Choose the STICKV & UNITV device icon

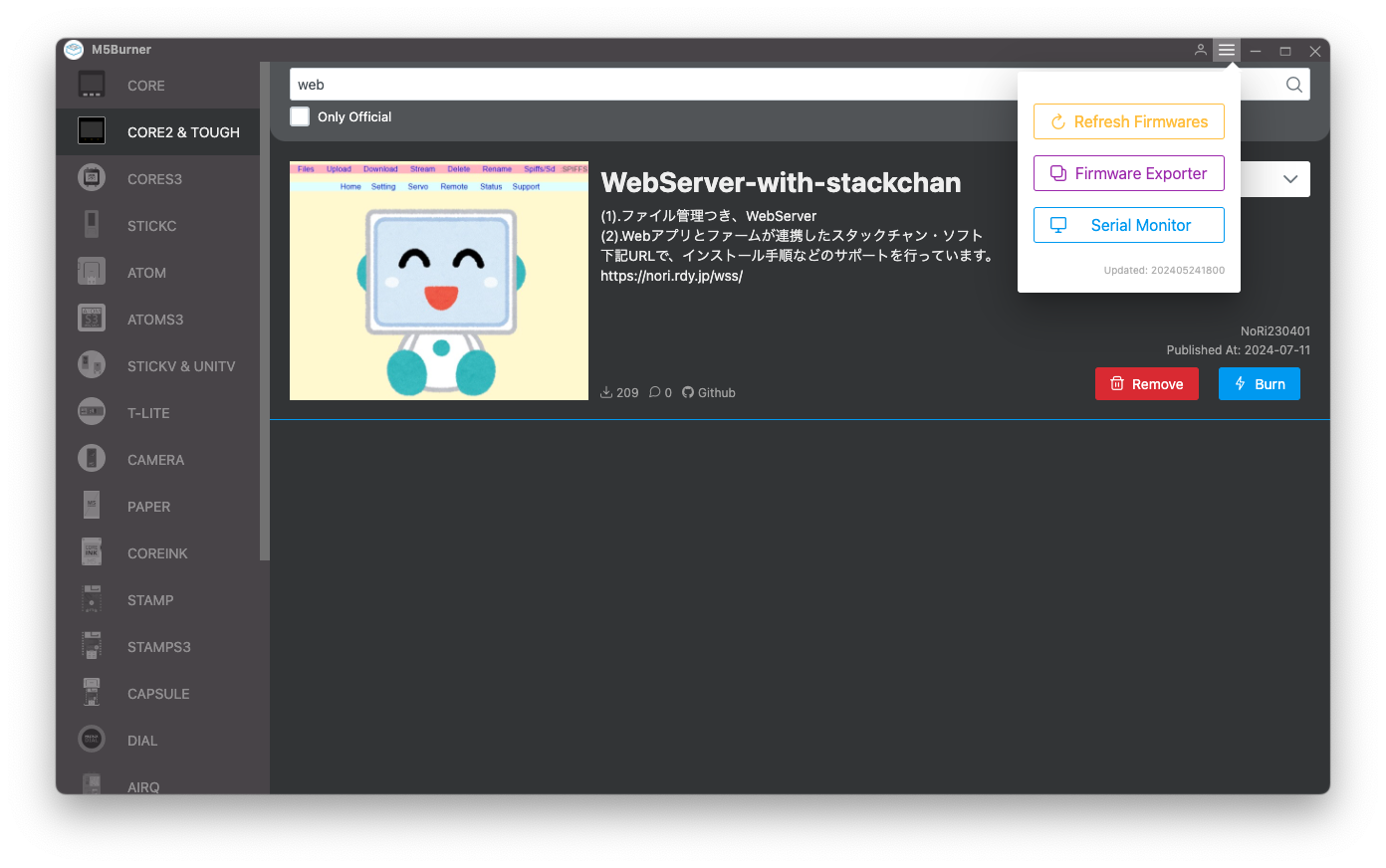pyautogui.click(x=92, y=366)
